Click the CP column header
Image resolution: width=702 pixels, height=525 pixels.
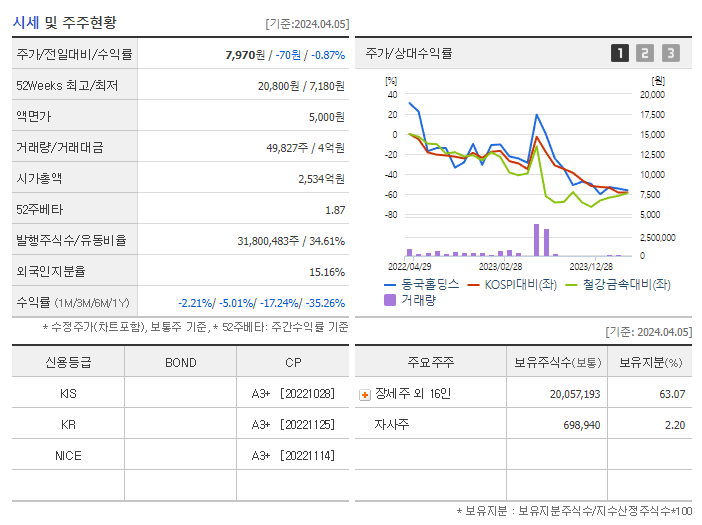coord(293,363)
